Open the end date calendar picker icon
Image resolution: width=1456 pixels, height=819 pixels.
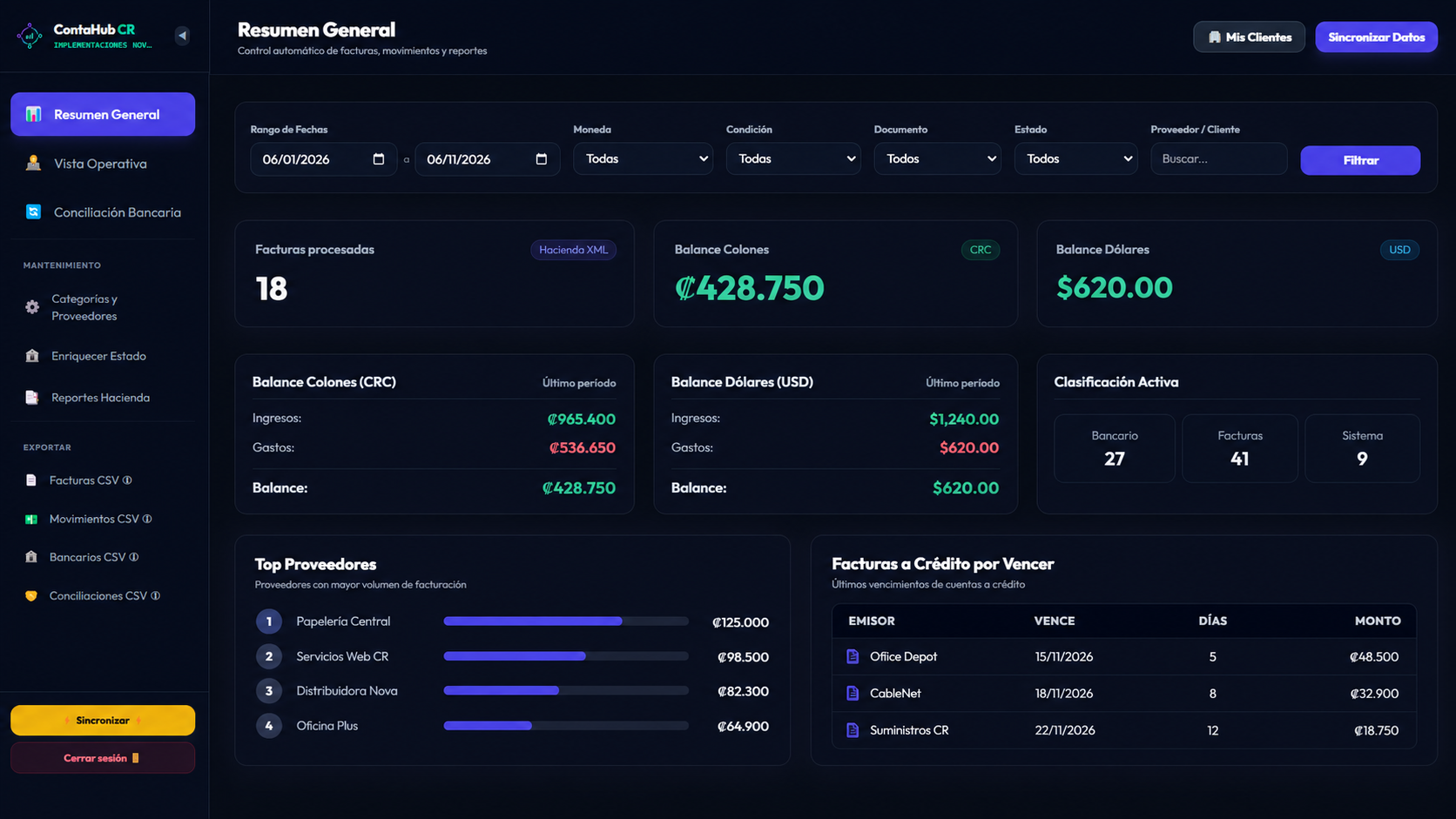(542, 159)
